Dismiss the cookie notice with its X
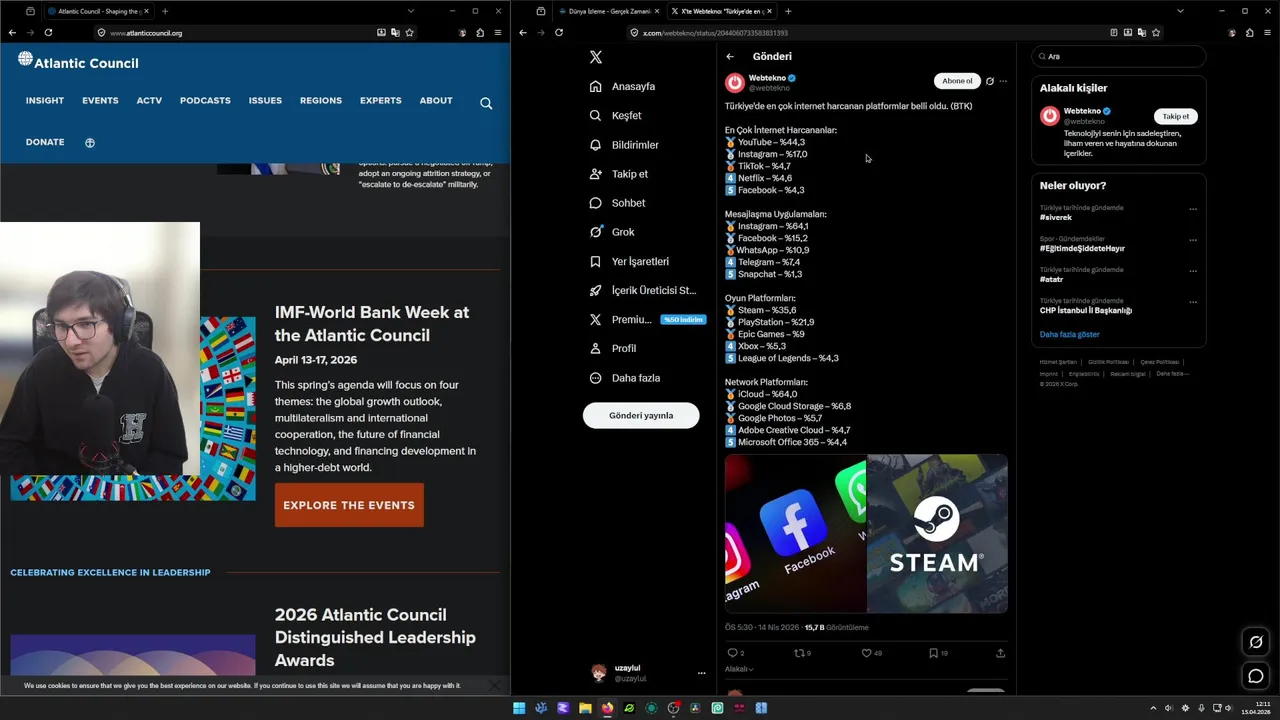The image size is (1280, 720). point(495,685)
